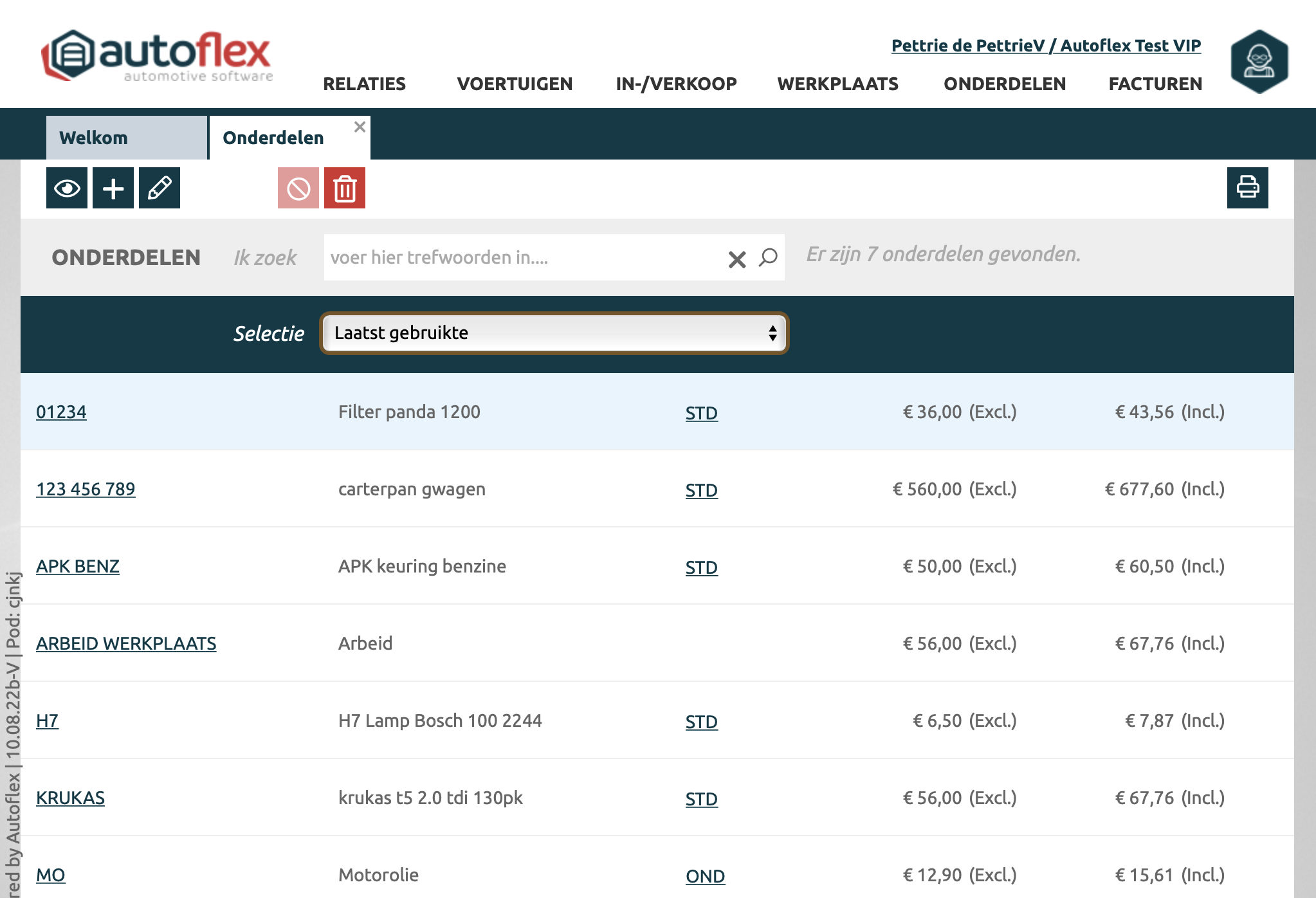Click the printer icon
The image size is (1316, 898).
tap(1247, 188)
